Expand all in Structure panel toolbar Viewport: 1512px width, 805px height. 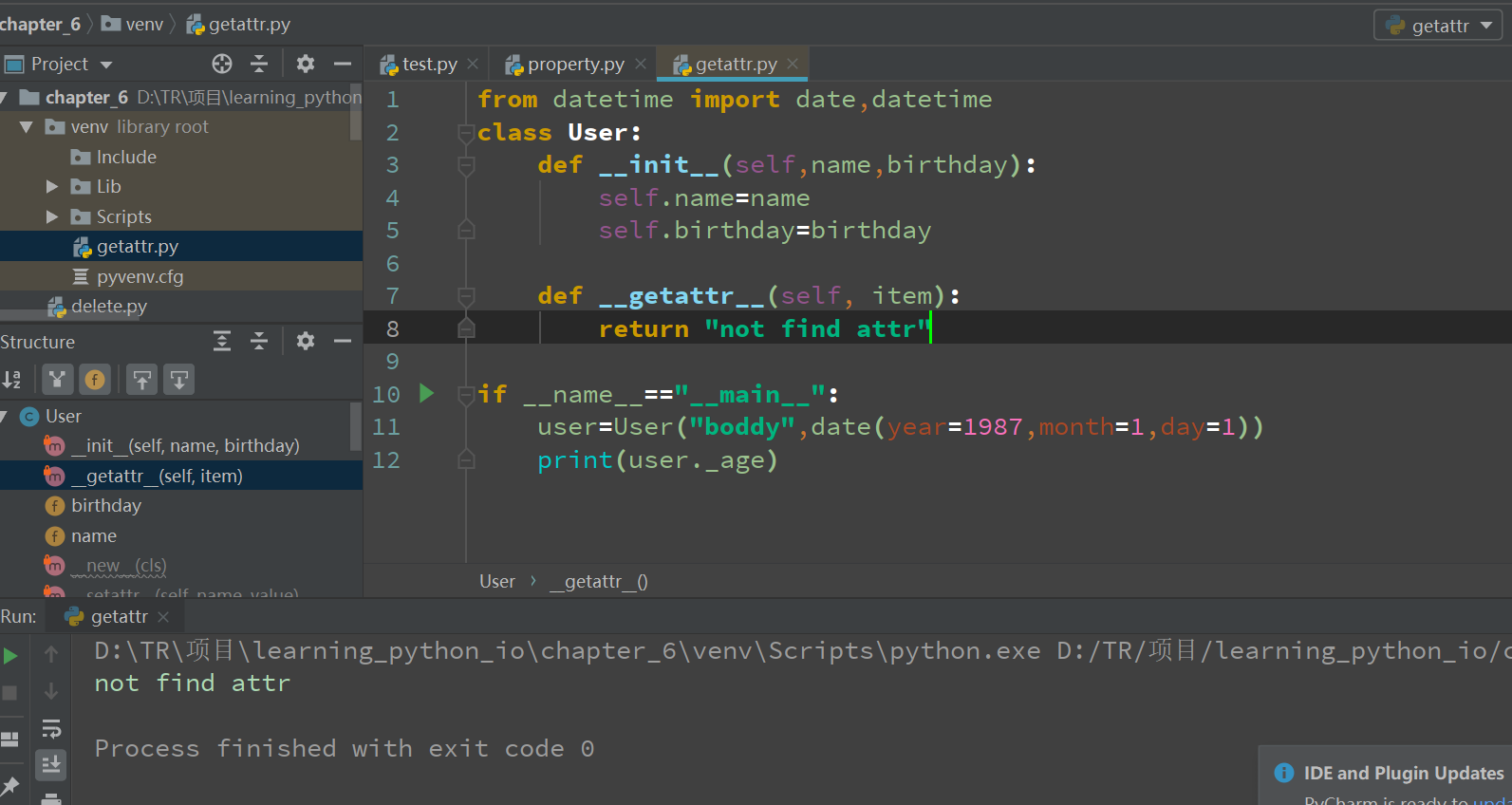click(222, 341)
